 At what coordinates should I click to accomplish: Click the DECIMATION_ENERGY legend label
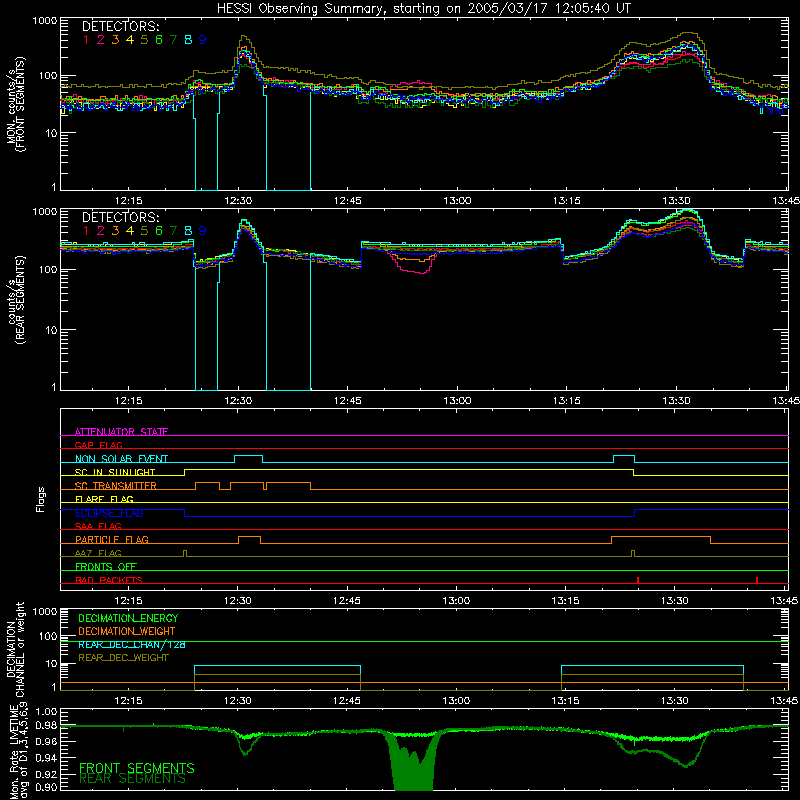pos(128,618)
